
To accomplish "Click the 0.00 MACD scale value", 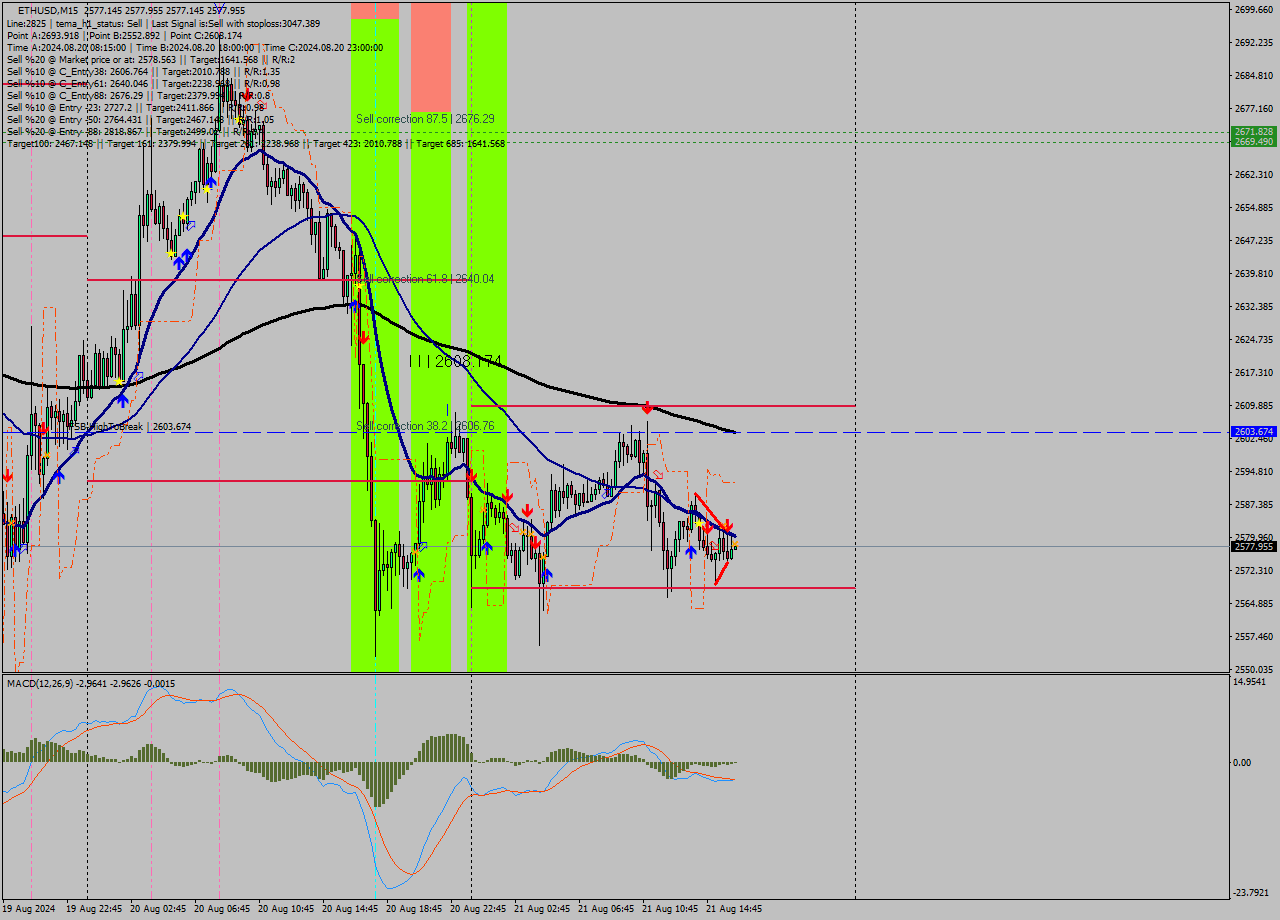I will coord(1244,762).
